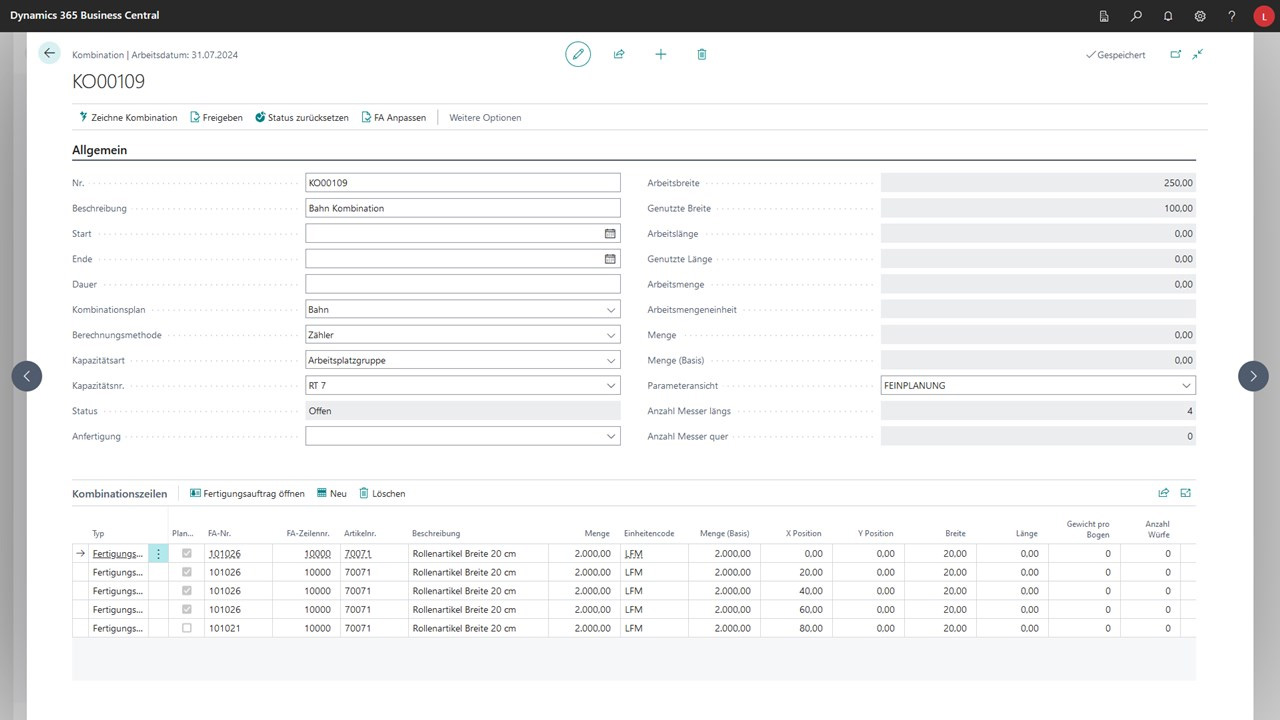Toggle Plan checkbox for FA-Nr. 101021 row
This screenshot has height=720, width=1280.
(186, 628)
